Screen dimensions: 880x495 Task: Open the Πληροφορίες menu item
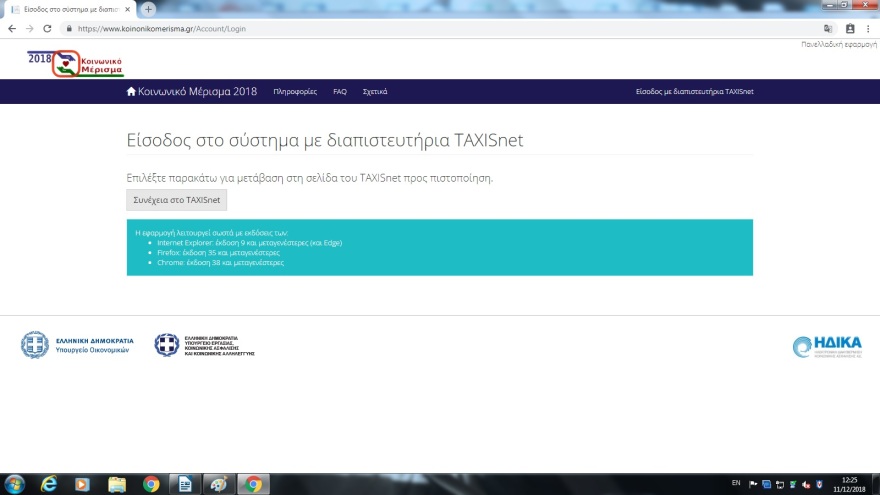[295, 92]
